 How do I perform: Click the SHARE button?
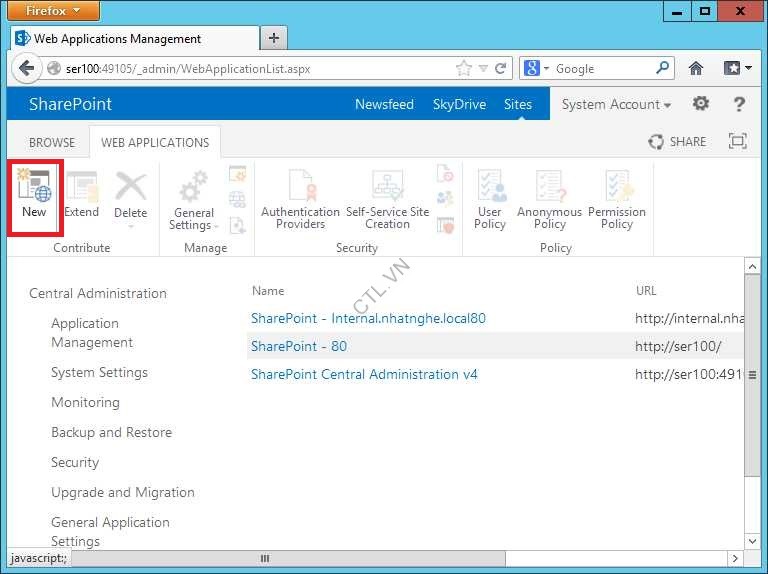(x=677, y=142)
